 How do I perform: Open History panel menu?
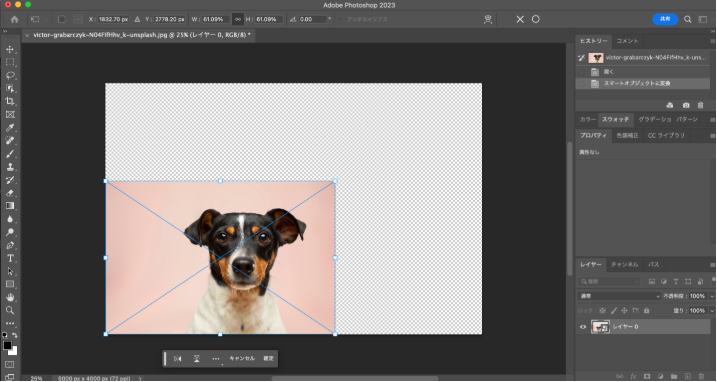712,41
